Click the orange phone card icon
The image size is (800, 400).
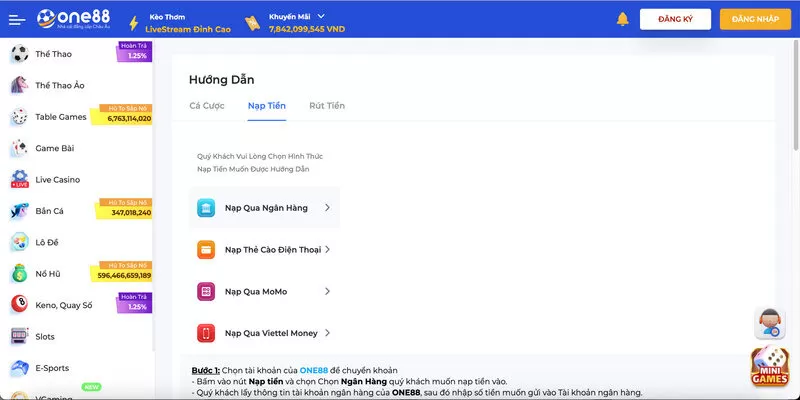click(x=205, y=250)
